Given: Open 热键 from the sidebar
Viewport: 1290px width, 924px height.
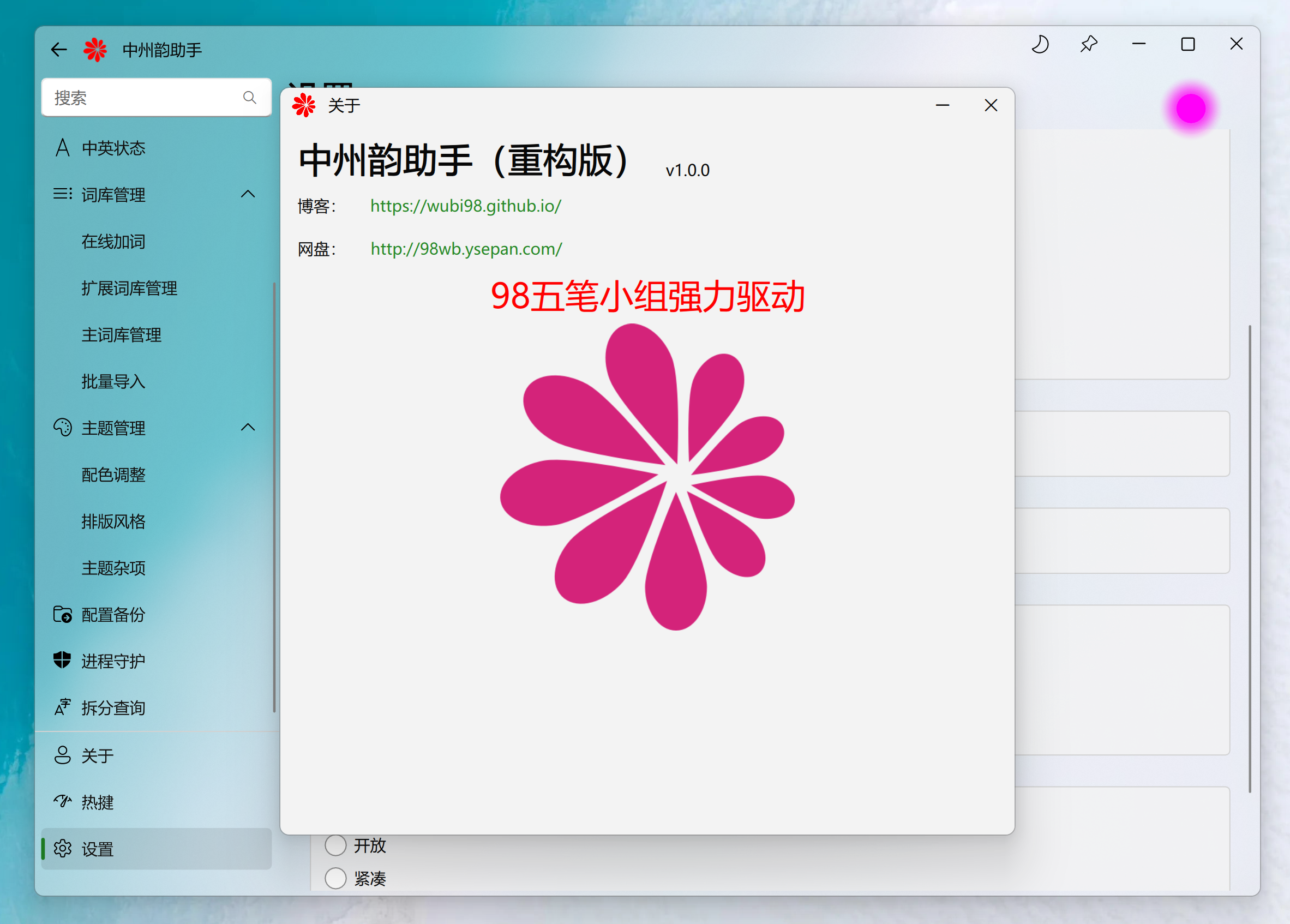Looking at the screenshot, I should pyautogui.click(x=97, y=802).
